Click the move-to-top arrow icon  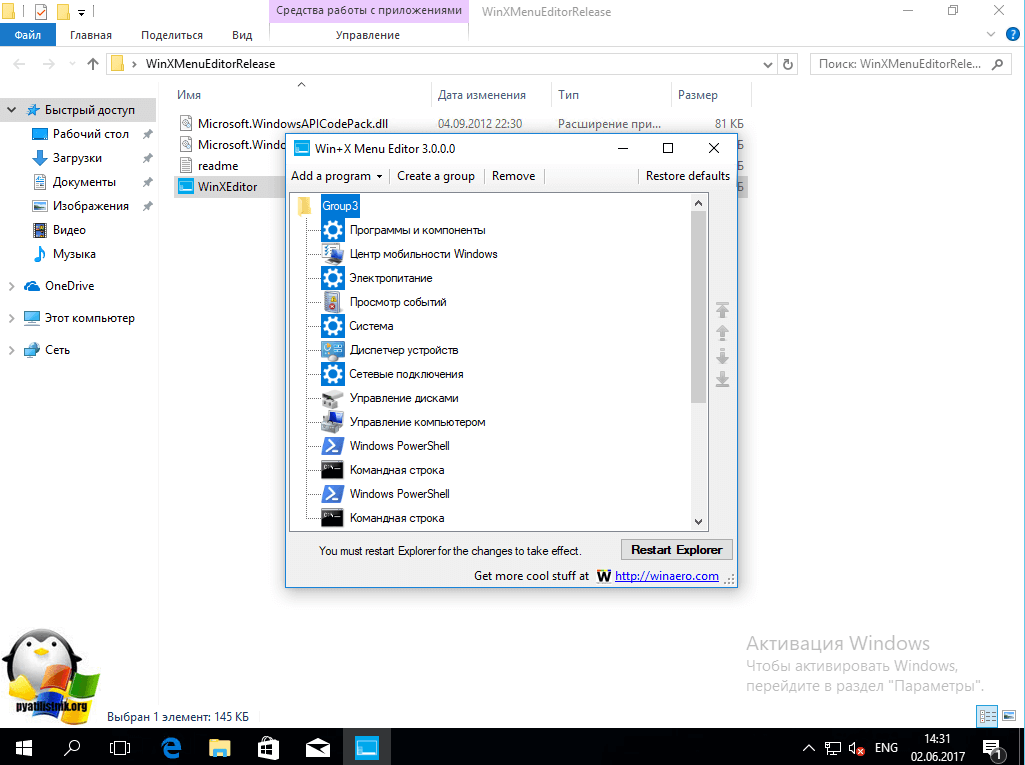click(x=722, y=310)
